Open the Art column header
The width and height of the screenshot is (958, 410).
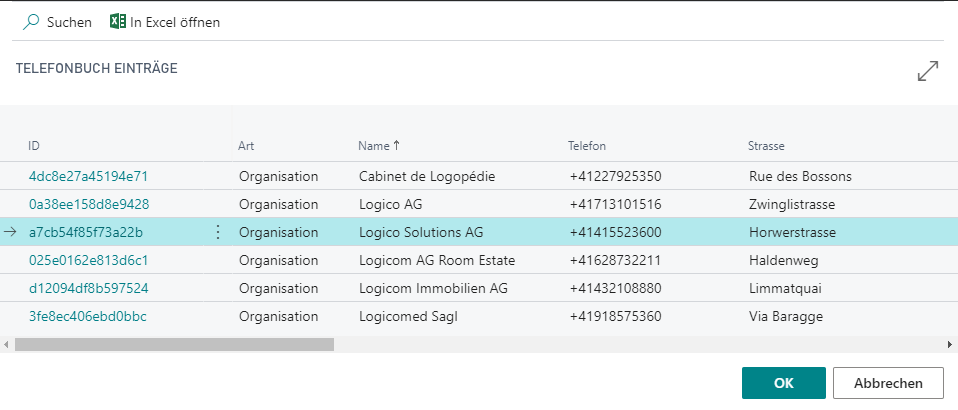(x=246, y=146)
